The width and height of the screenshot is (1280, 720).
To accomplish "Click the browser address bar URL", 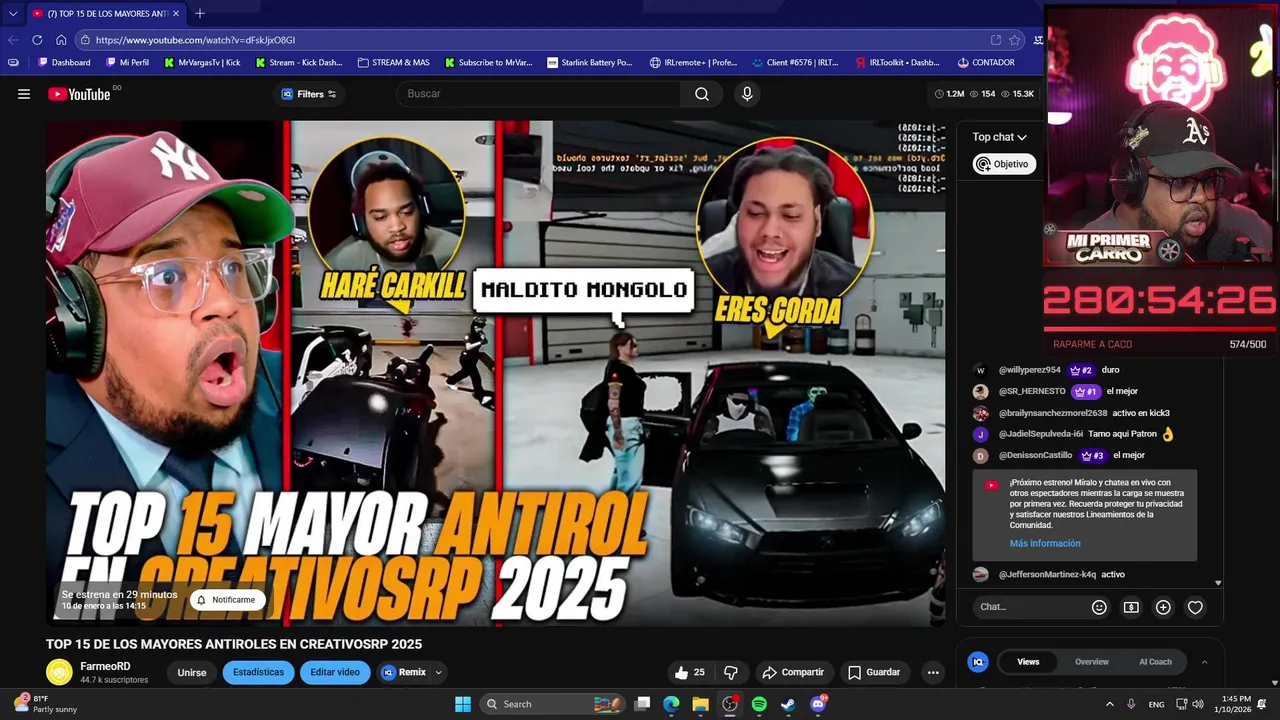I will [x=195, y=40].
